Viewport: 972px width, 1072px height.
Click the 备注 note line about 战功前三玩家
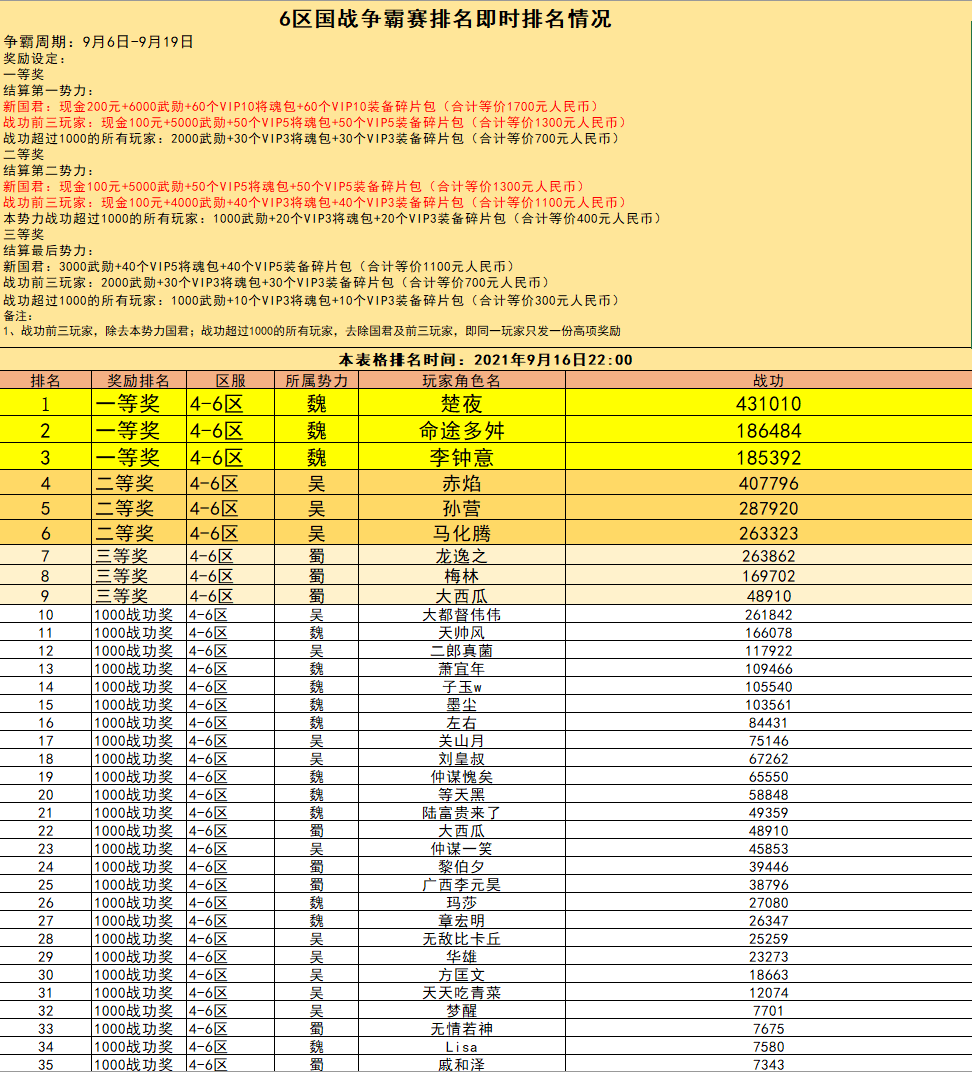(312, 331)
